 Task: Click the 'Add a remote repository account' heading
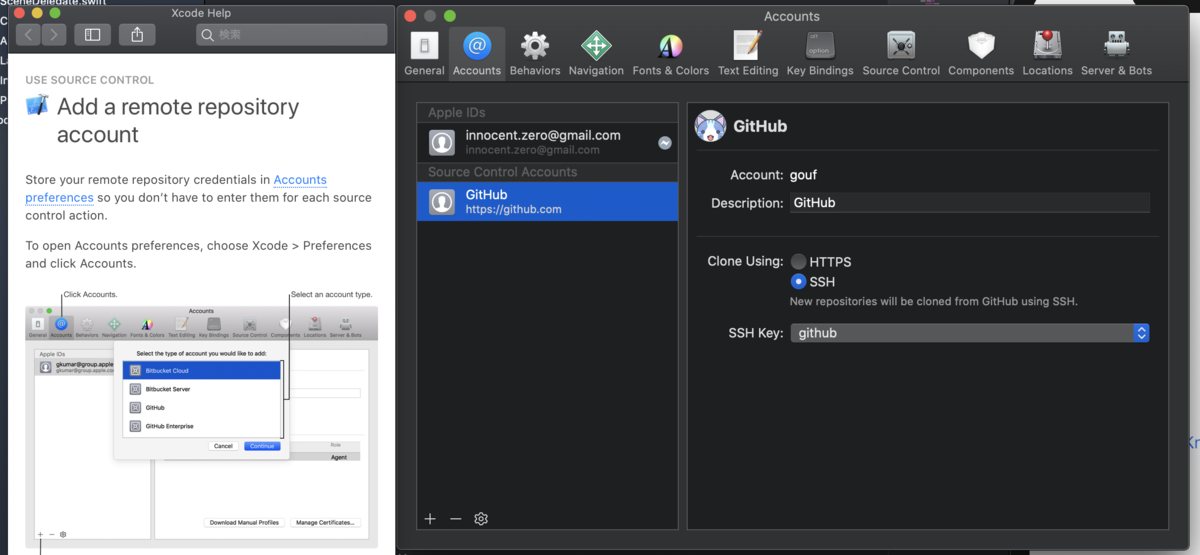(178, 121)
